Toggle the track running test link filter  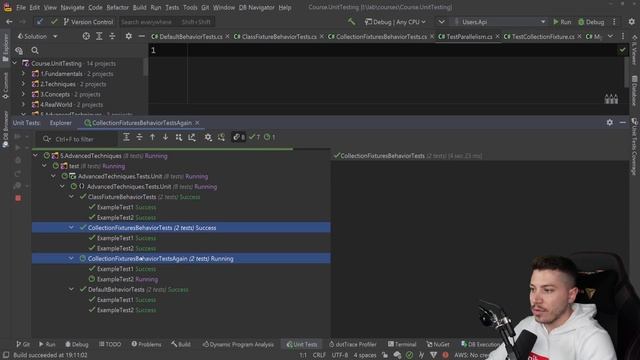[239, 138]
